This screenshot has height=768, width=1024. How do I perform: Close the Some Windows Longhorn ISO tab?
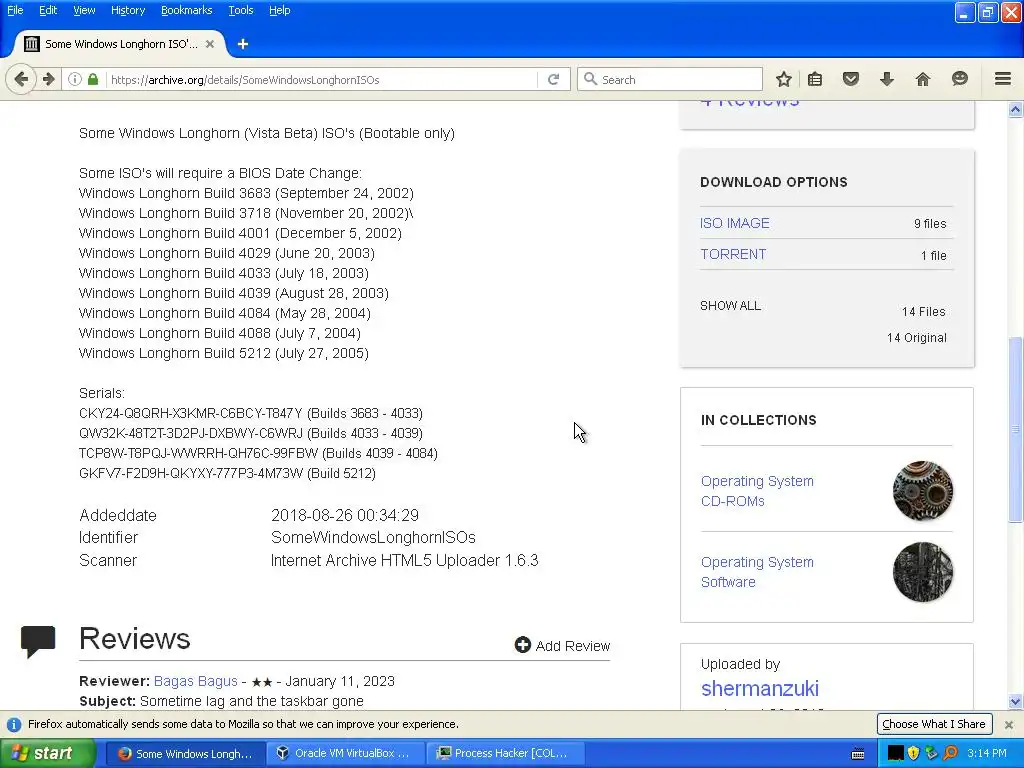(x=210, y=44)
